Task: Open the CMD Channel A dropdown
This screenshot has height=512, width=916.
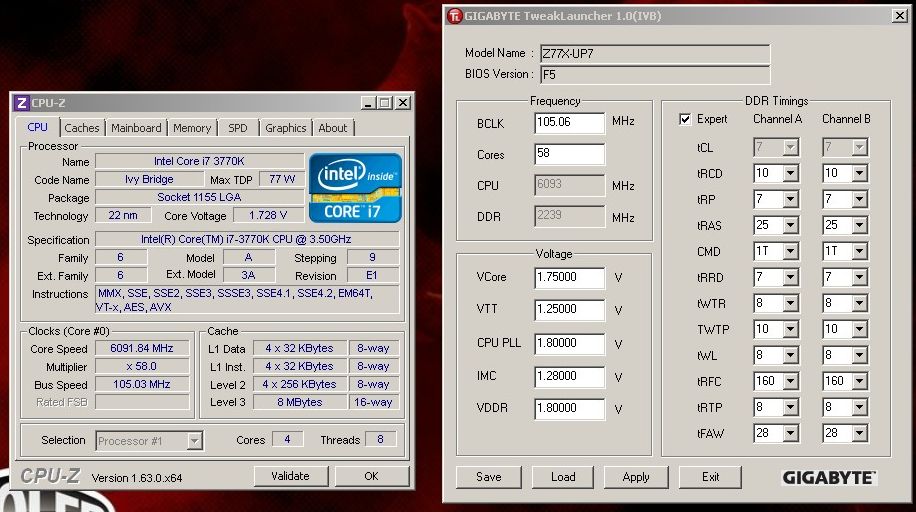Action: click(790, 252)
